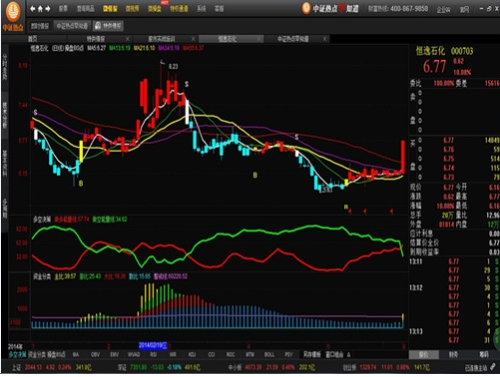Click the 上证 index in status bar
This screenshot has height=377, width=500.
[16, 367]
